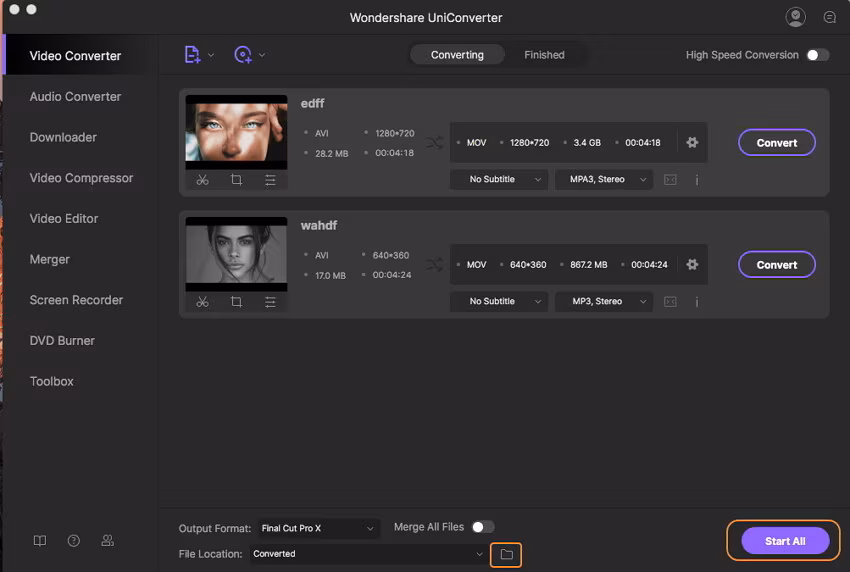Click the Start All button
The width and height of the screenshot is (850, 572).
(x=785, y=541)
